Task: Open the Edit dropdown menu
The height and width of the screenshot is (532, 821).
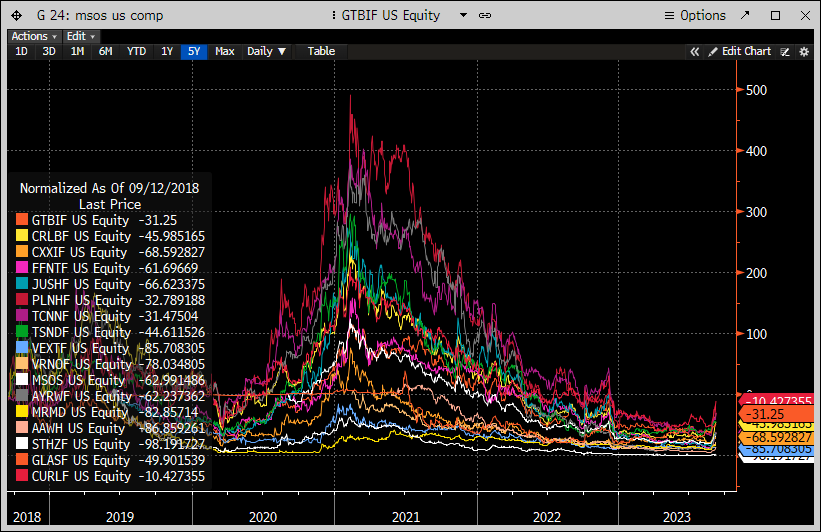Action: click(x=81, y=36)
